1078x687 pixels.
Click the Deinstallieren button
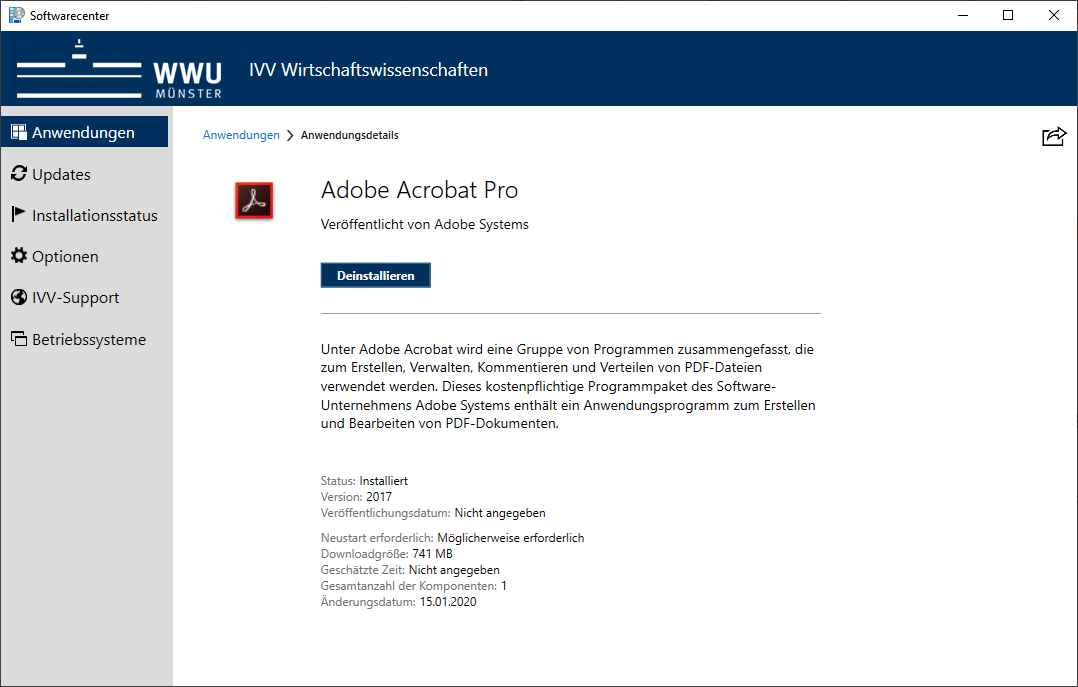coord(375,275)
